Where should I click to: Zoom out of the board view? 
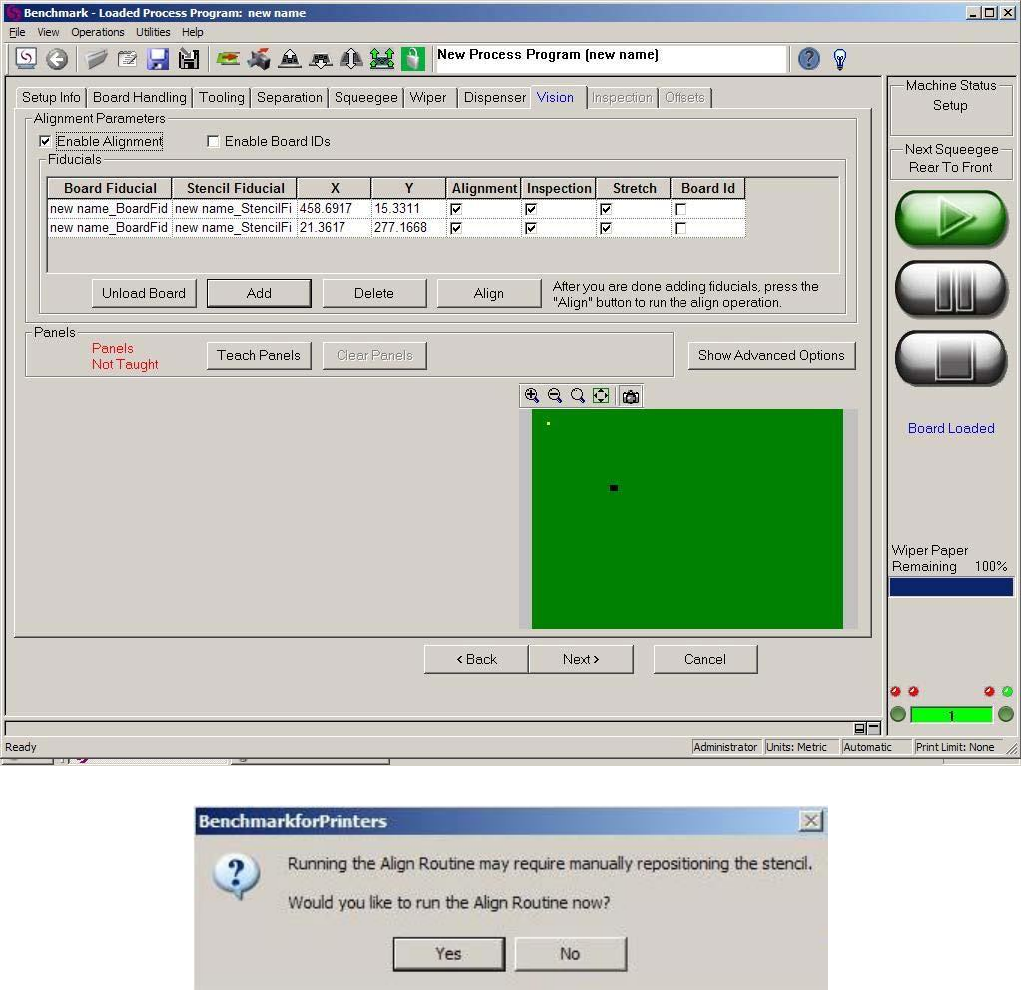click(x=555, y=395)
